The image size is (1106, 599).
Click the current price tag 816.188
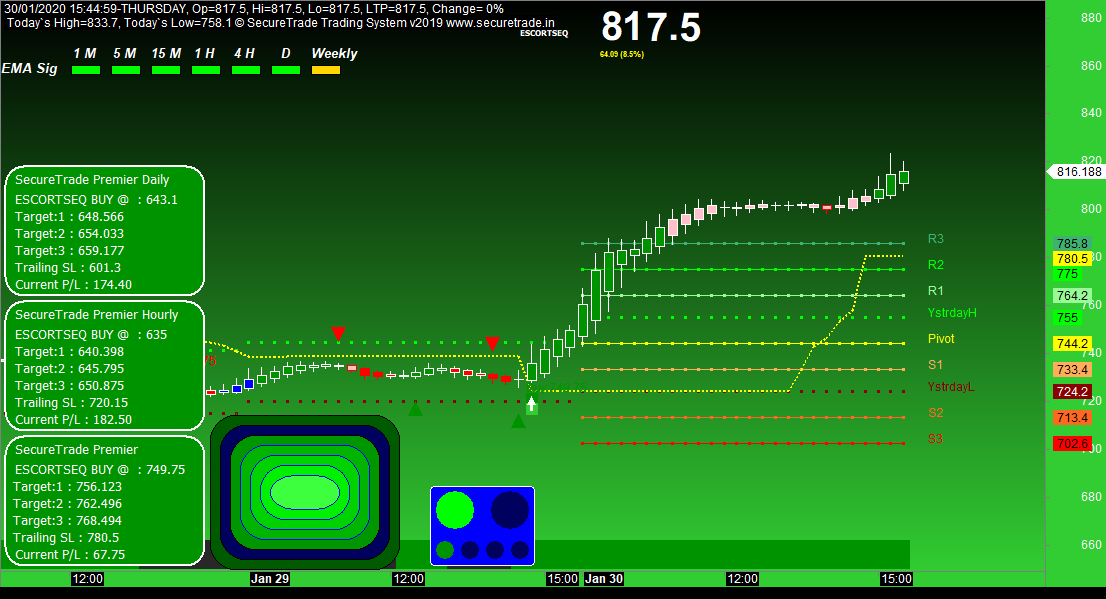tap(1075, 171)
